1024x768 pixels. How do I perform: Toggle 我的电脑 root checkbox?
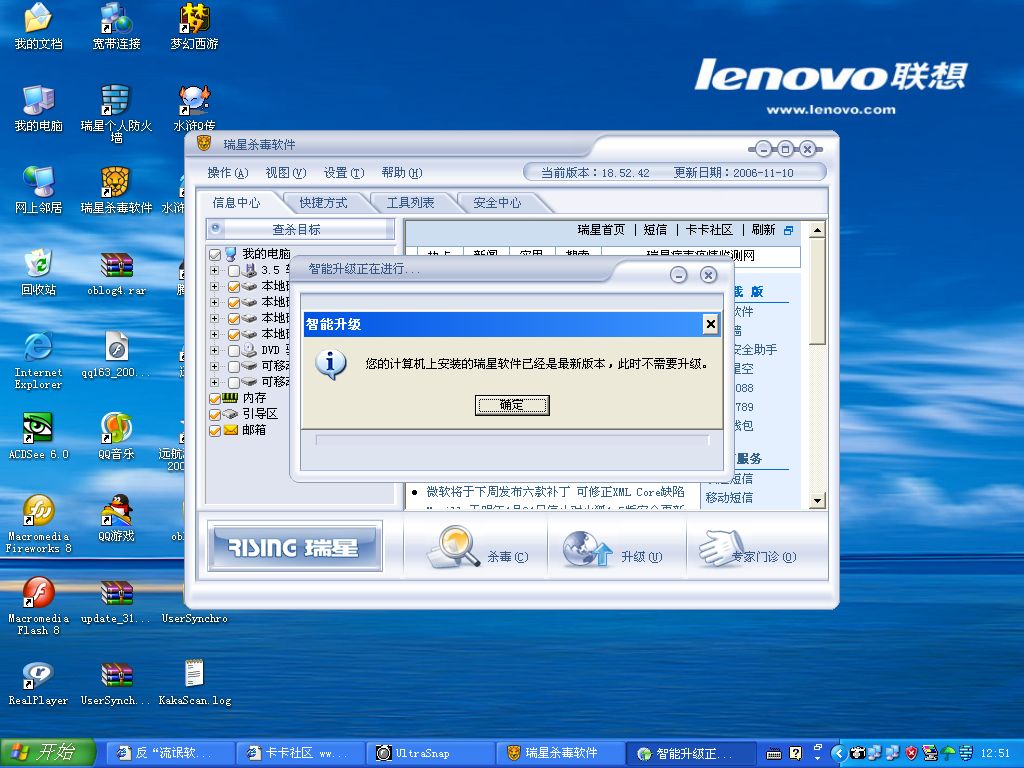pyautogui.click(x=215, y=254)
